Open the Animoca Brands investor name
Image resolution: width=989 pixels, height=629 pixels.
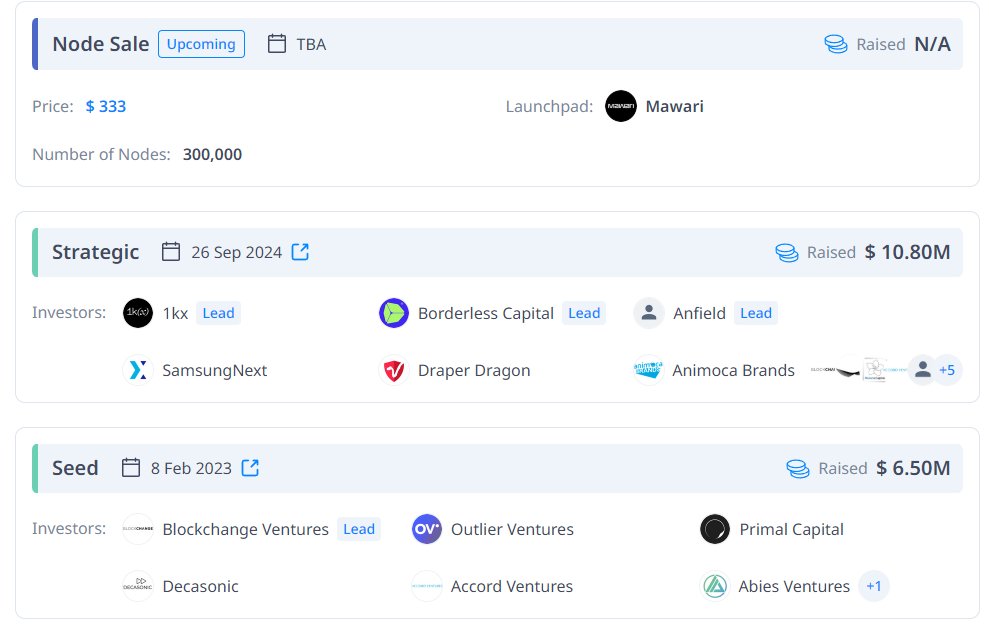(x=734, y=370)
